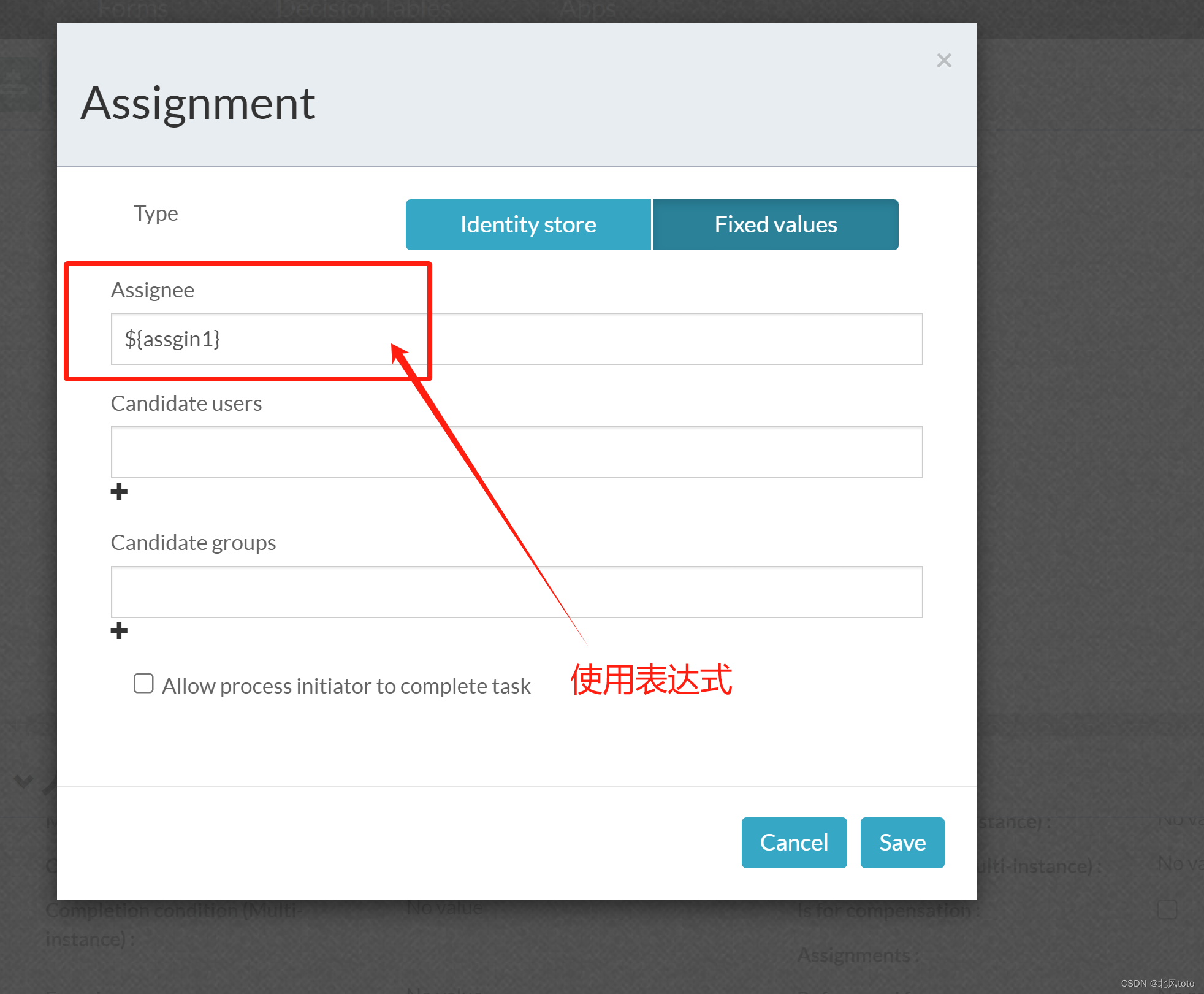Collapse the properties panel via the chevron
The height and width of the screenshot is (994, 1204).
pos(23,780)
